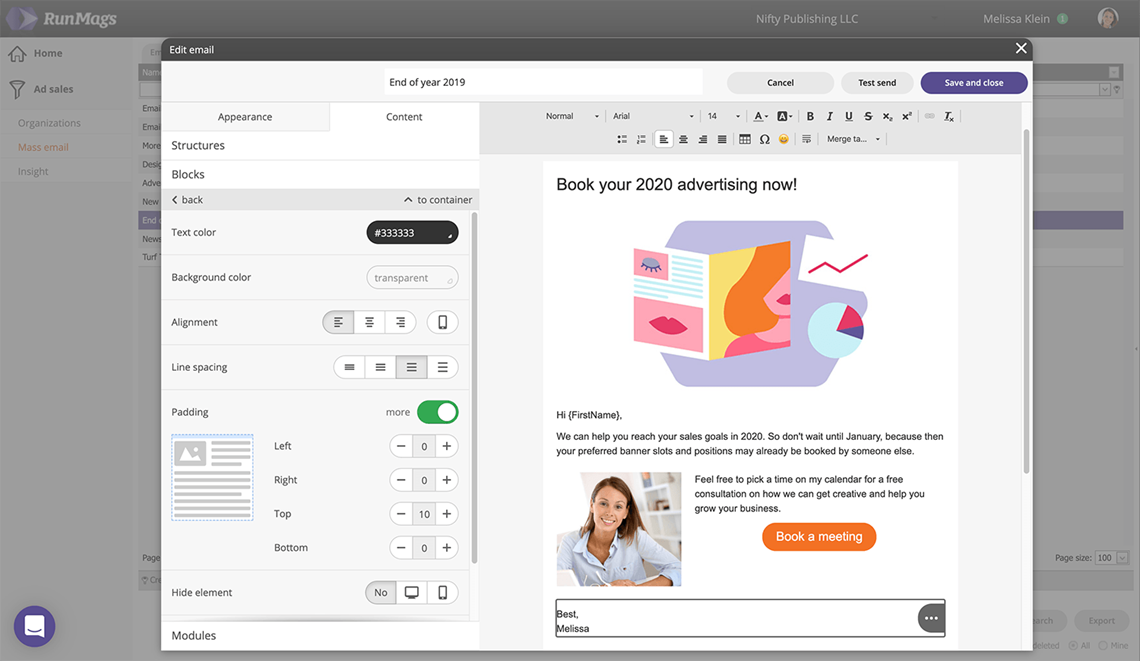Open Organizations in the sidebar
Image resolution: width=1140 pixels, height=661 pixels.
pos(49,123)
